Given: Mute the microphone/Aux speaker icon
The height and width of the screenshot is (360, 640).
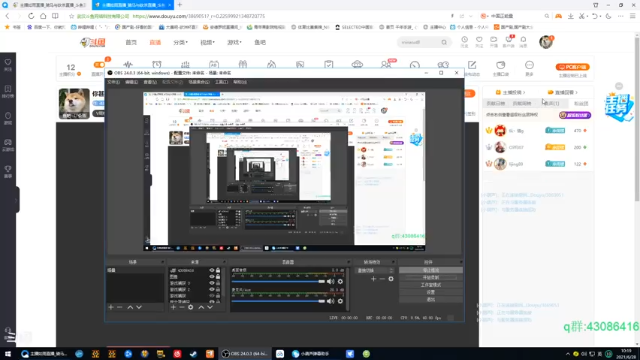Looking at the screenshot, I should pos(331,301).
